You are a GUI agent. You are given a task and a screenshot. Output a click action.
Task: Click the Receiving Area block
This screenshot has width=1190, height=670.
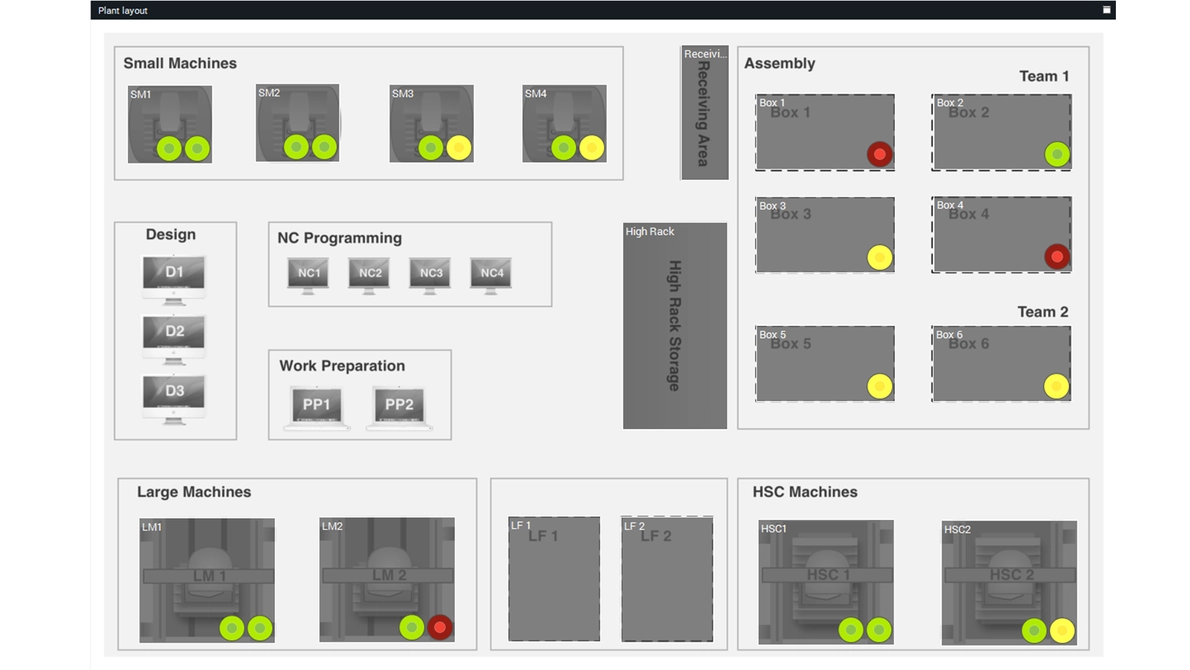(x=704, y=112)
